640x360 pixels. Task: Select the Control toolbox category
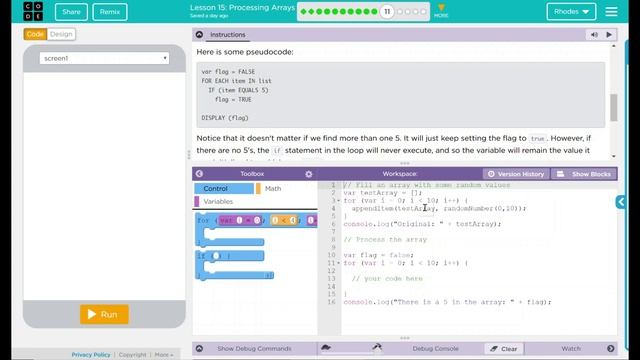[223, 189]
